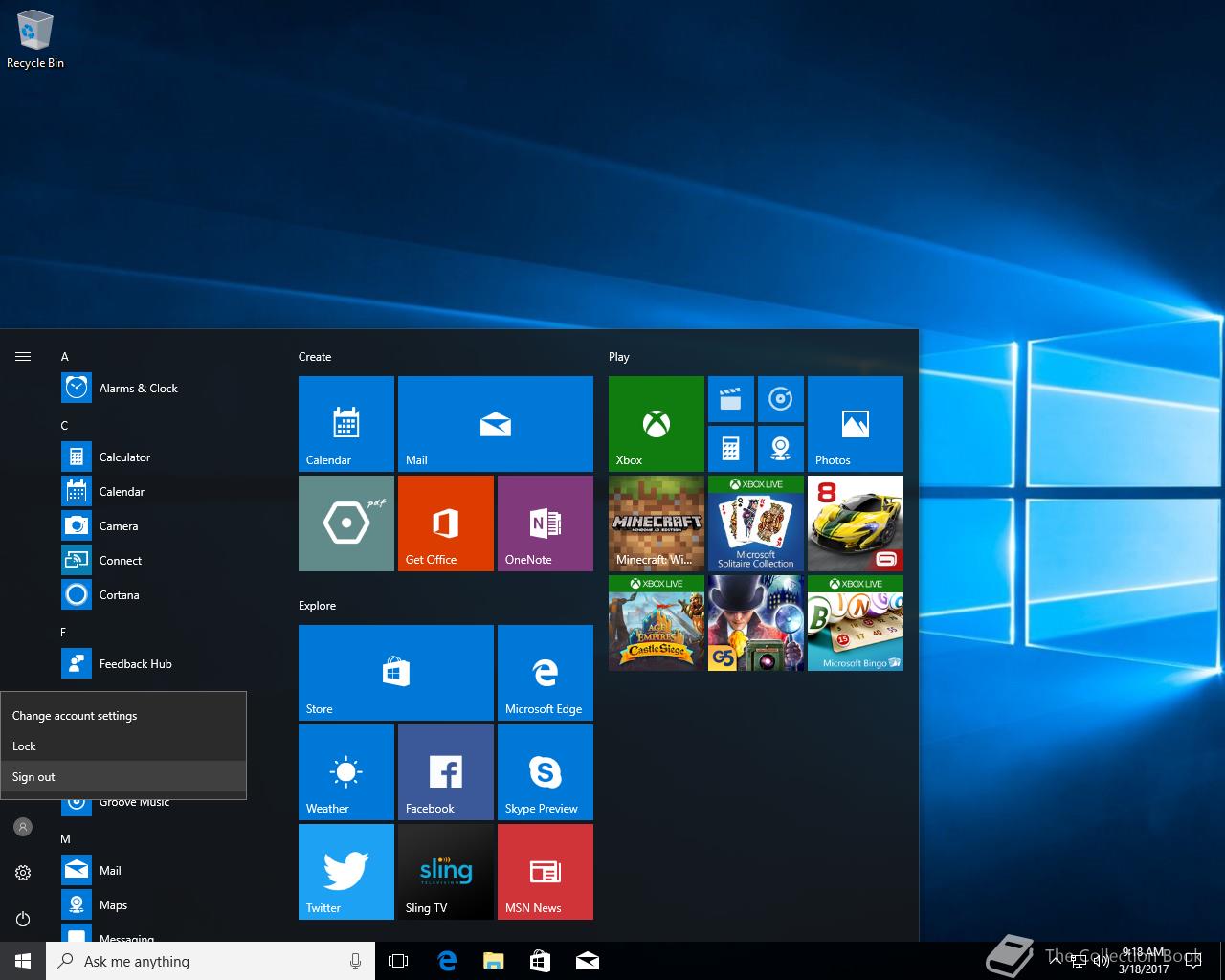
Task: Click letter M header in app list
Action: (66, 839)
